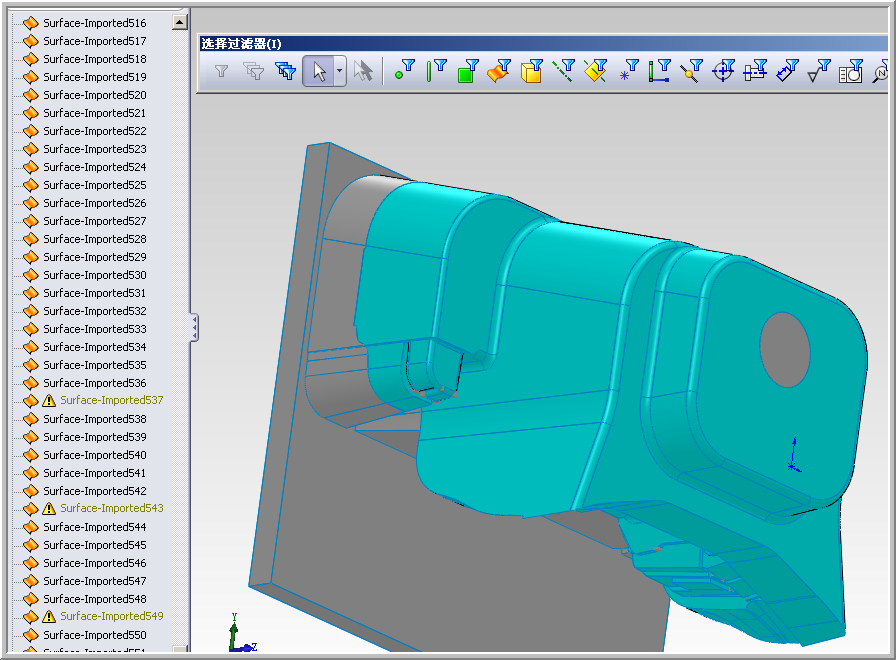This screenshot has height=660, width=896.
Task: Select Surface-Imported528 tree row
Action: (x=95, y=239)
